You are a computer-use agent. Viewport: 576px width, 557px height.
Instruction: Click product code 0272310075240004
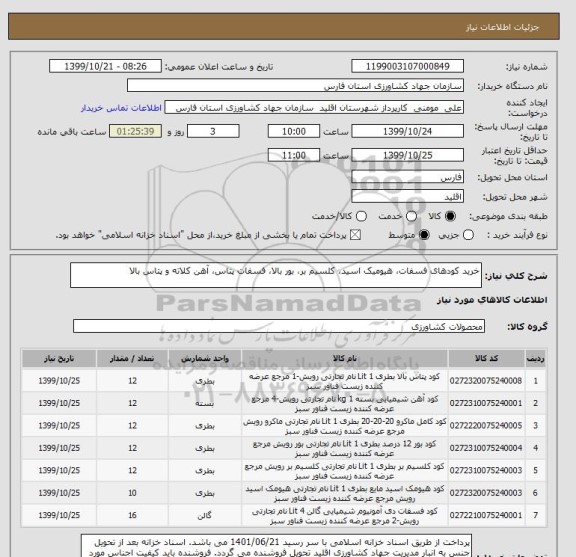click(x=486, y=448)
